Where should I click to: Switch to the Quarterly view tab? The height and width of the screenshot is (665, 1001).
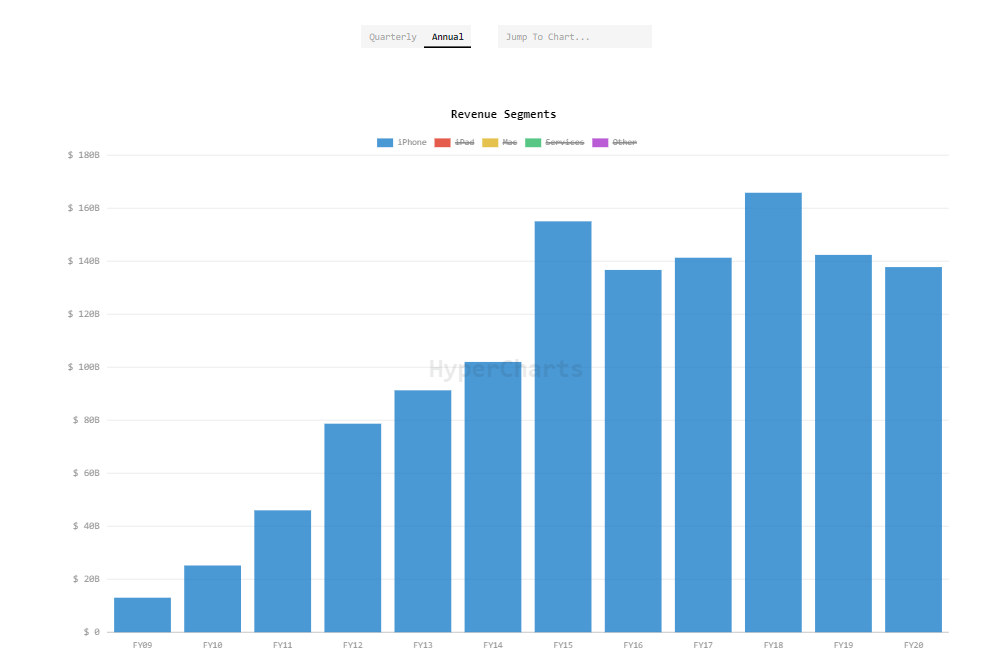tap(392, 37)
